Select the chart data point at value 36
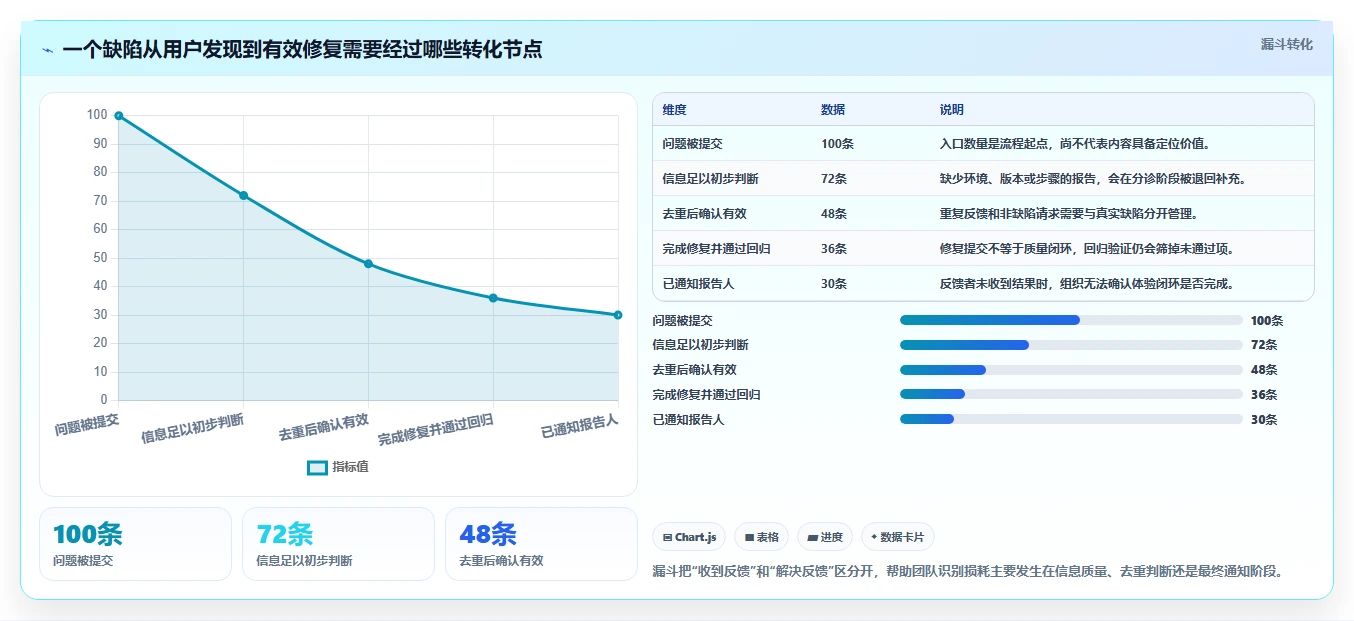1354x621 pixels. coord(493,298)
